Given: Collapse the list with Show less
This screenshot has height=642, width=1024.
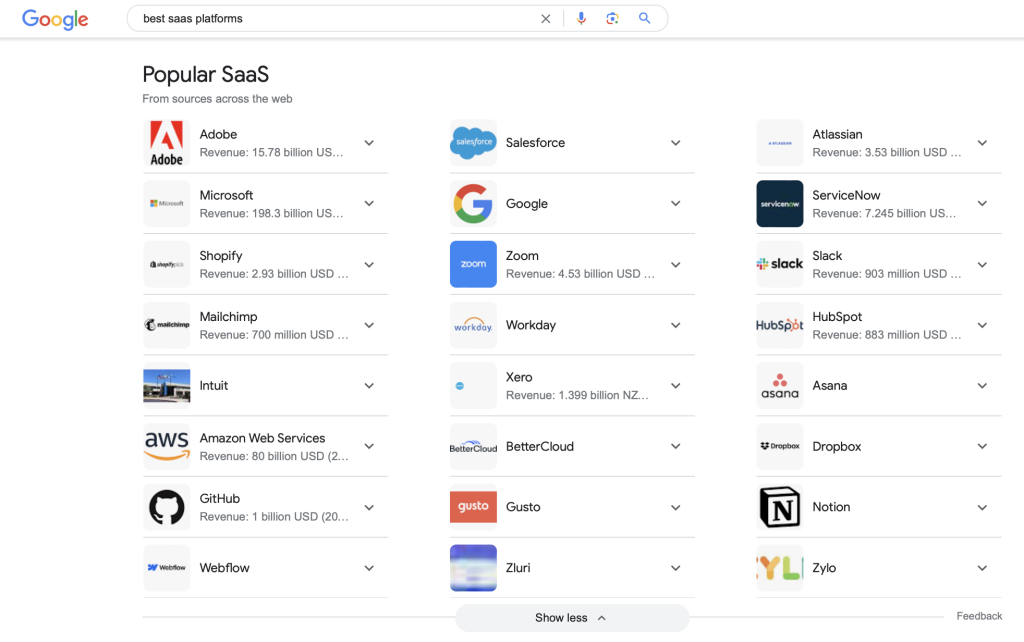Looking at the screenshot, I should point(572,618).
